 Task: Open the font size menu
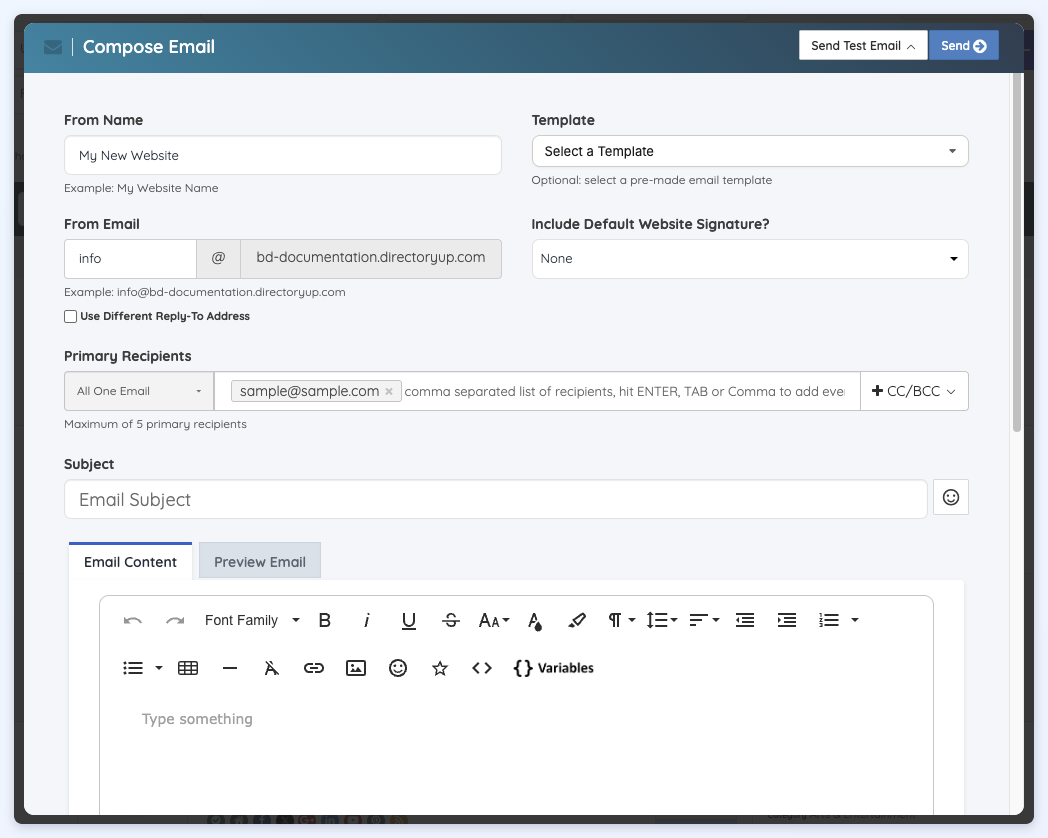[x=494, y=621]
